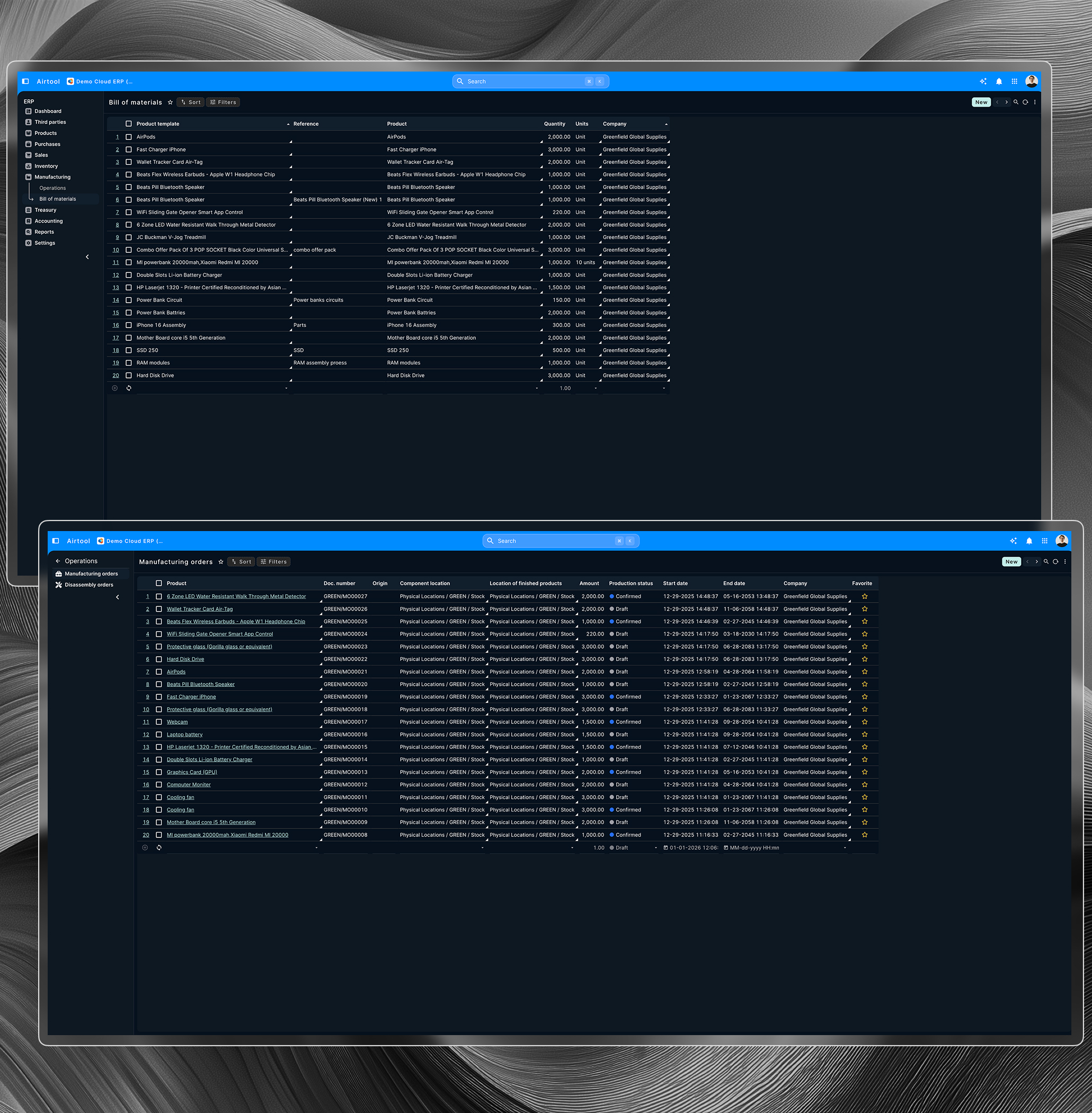1092x1113 pixels.
Task: Click refresh icon in Manufacturing orders toolbar
Action: 1055,562
